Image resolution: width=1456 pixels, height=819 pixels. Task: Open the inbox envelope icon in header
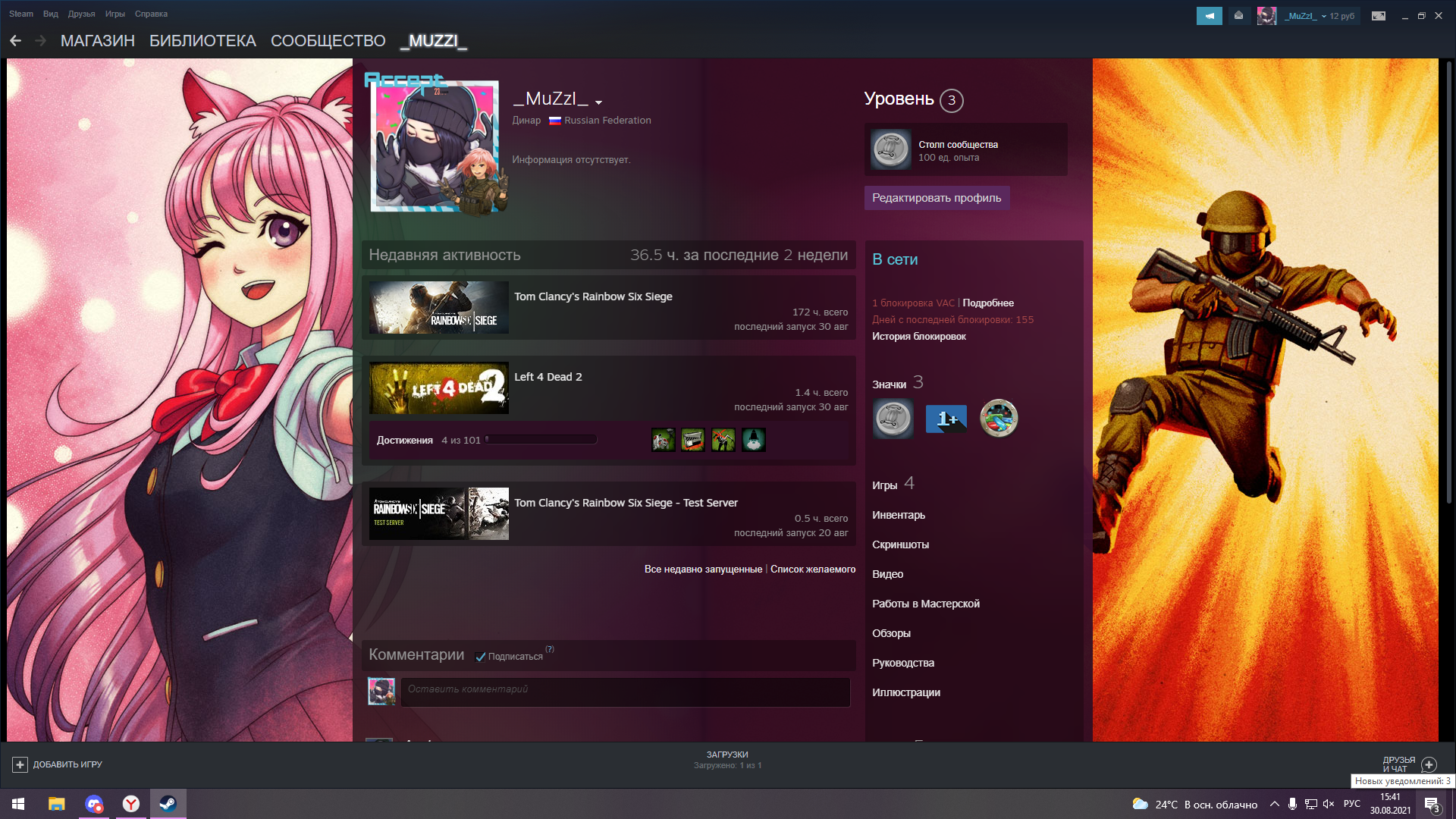tap(1238, 16)
